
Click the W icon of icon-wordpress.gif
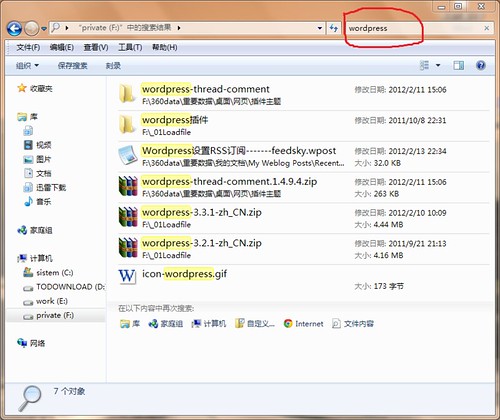point(127,277)
